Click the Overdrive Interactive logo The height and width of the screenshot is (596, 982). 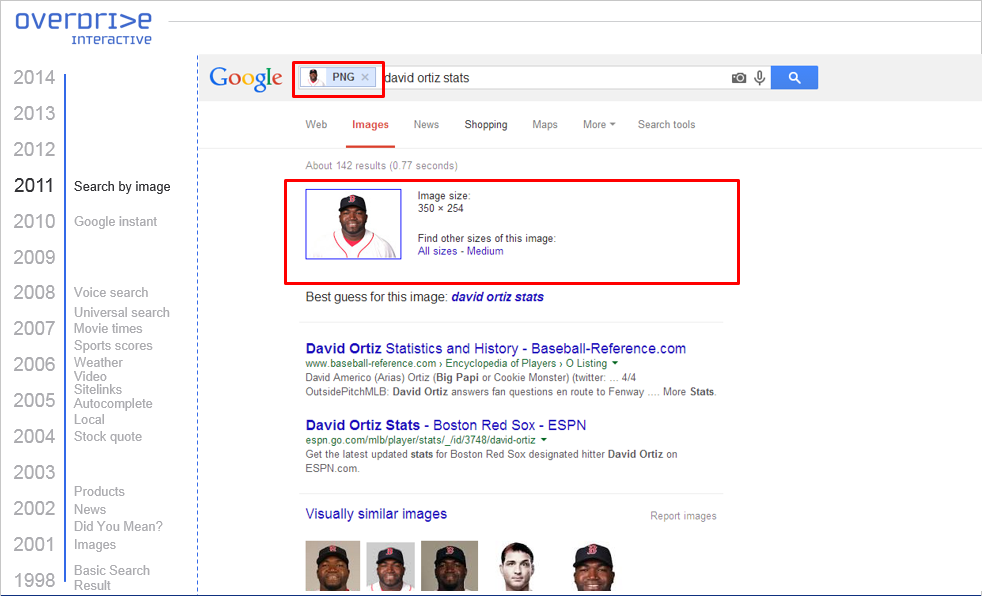coord(84,28)
